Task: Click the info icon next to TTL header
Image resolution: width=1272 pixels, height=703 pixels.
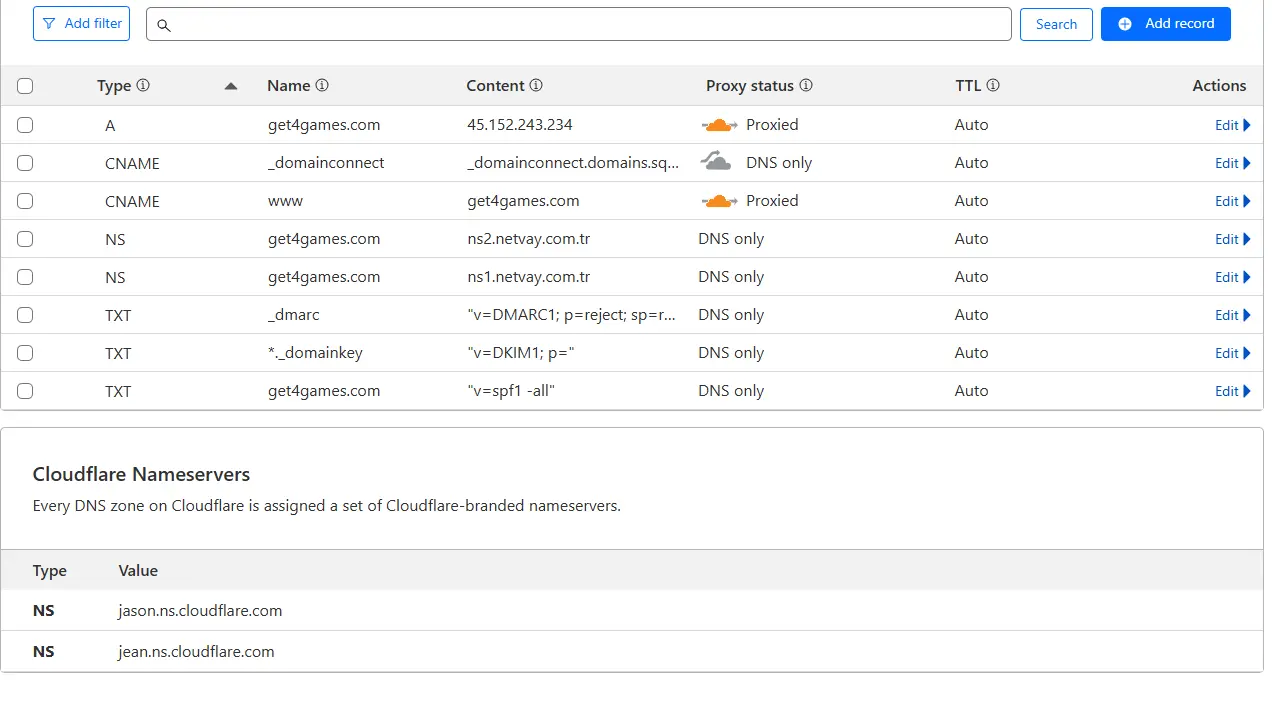Action: [x=993, y=86]
